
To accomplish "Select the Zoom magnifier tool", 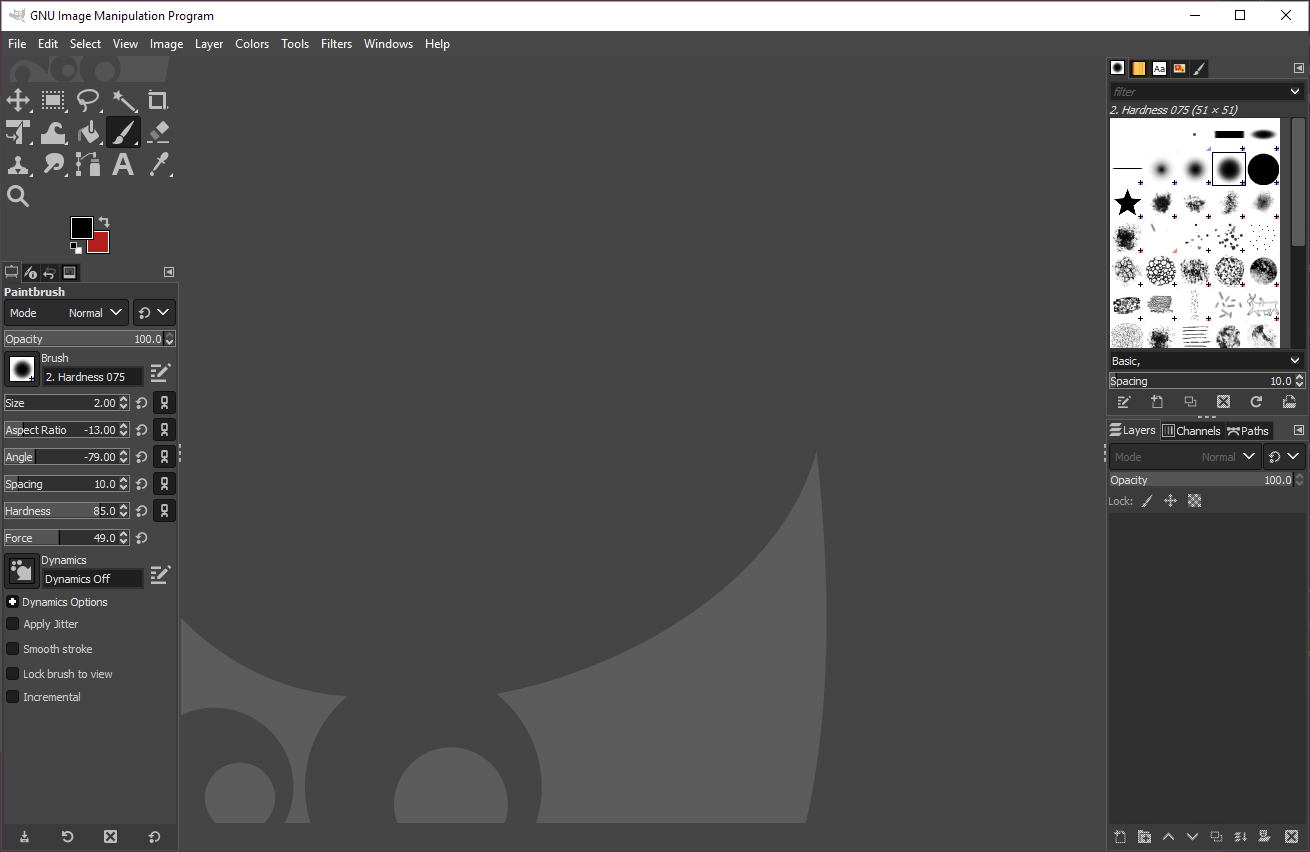I will [18, 196].
